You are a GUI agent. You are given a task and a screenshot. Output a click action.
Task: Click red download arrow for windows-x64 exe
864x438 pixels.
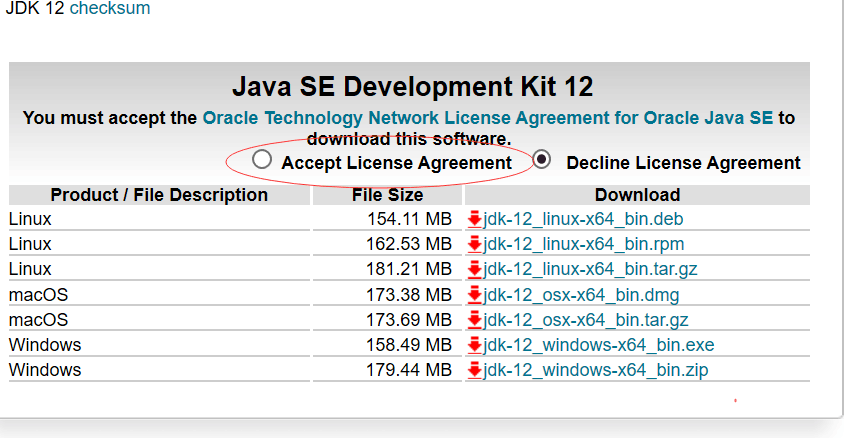point(475,345)
